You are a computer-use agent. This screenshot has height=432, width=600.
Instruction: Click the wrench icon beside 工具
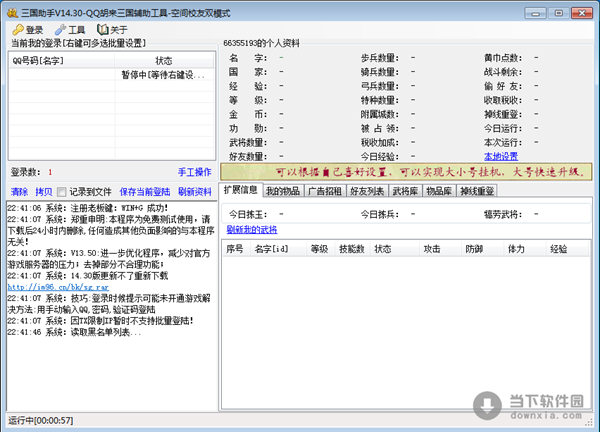[x=60, y=29]
